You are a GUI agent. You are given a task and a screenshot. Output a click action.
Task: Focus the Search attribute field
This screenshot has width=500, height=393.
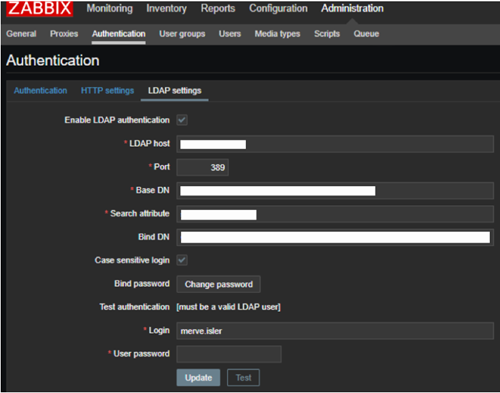(x=335, y=214)
